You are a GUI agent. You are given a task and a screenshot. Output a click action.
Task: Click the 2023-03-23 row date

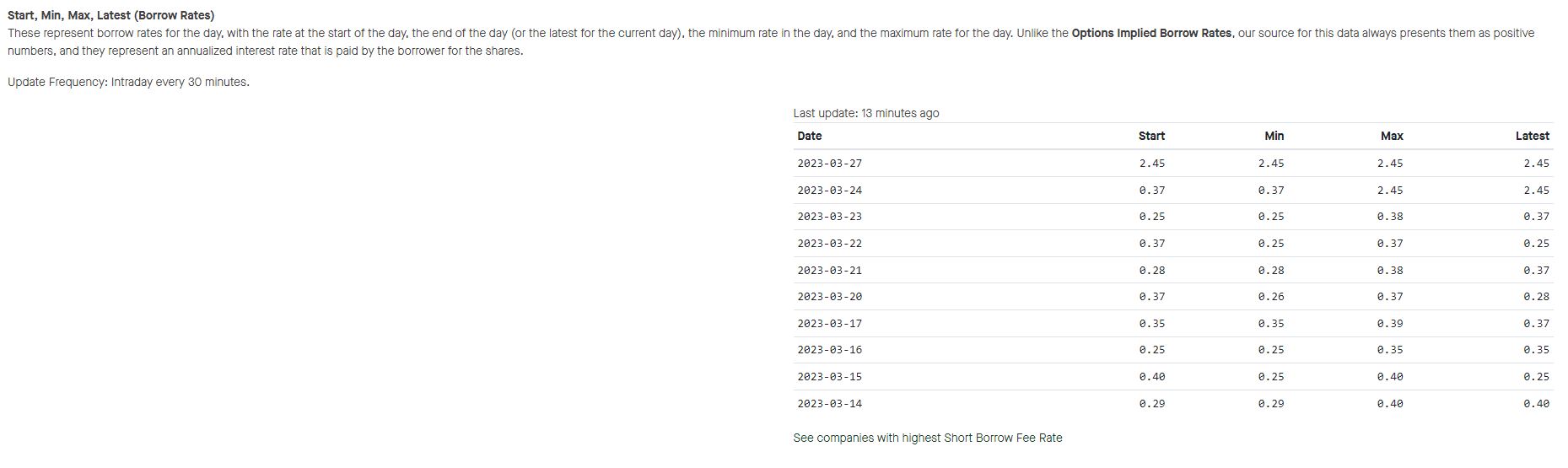[829, 217]
